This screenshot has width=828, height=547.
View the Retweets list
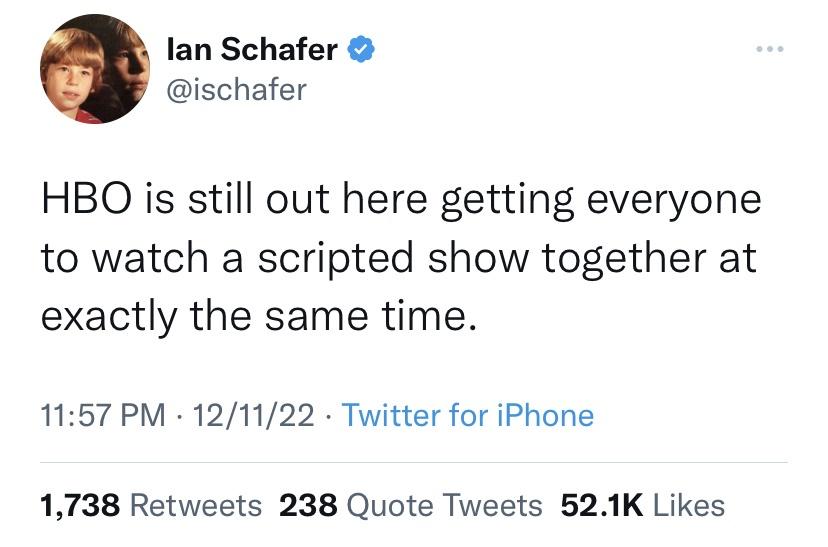coord(196,505)
